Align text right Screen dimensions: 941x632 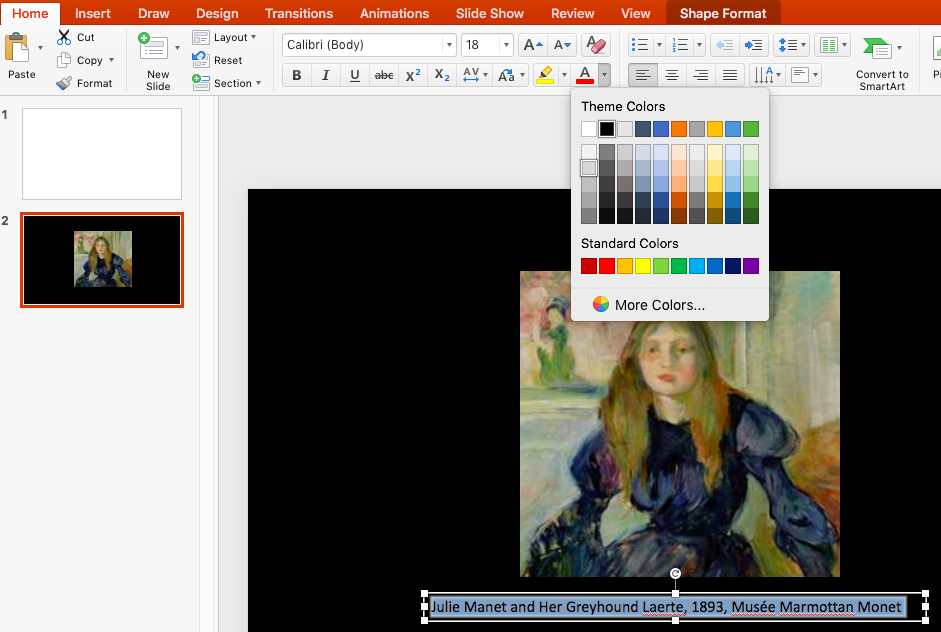point(700,75)
